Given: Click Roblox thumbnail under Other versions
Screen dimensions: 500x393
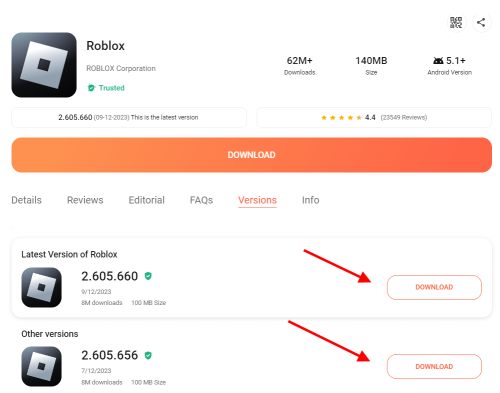Looking at the screenshot, I should pyautogui.click(x=42, y=366).
